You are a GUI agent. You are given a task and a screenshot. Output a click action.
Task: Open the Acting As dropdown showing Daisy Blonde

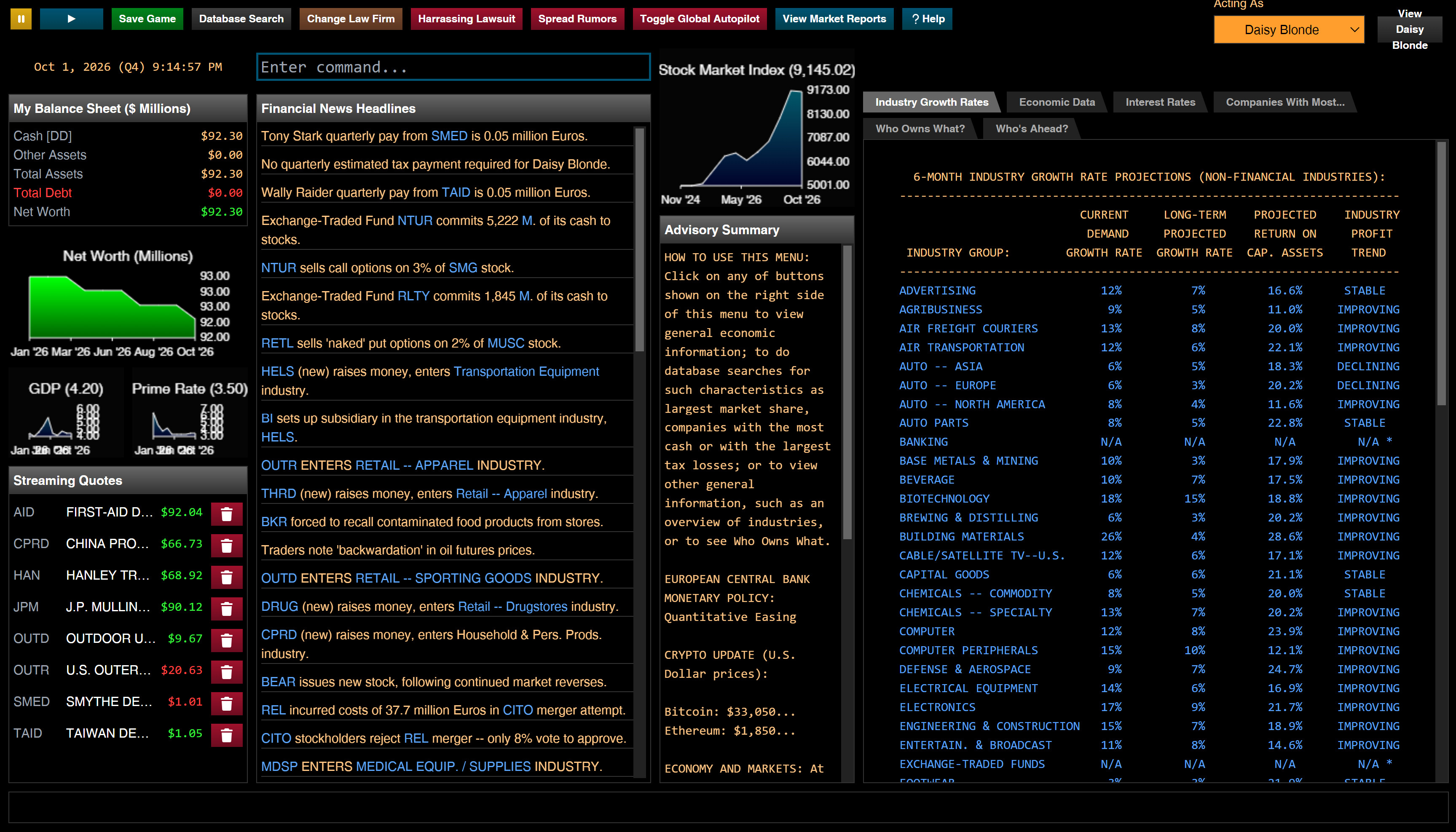tap(1289, 29)
